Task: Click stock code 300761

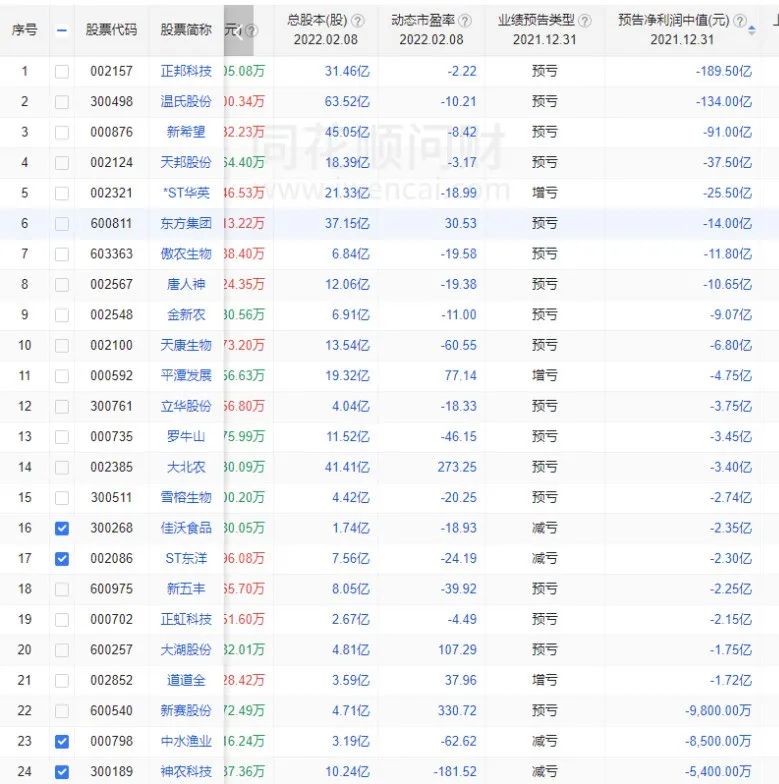Action: (112, 406)
